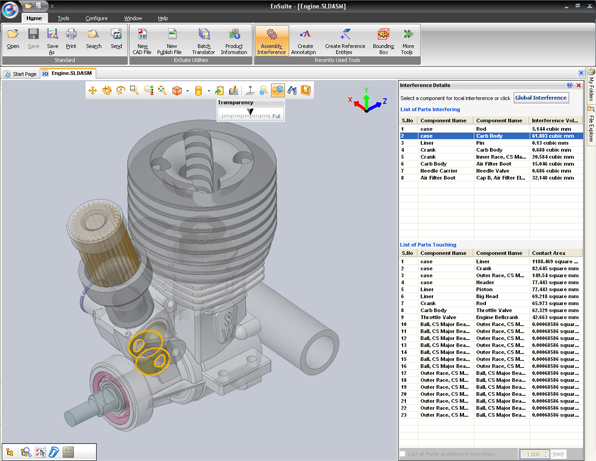Toggle the highlighted transparency mode button
The image size is (596, 461).
(278, 90)
